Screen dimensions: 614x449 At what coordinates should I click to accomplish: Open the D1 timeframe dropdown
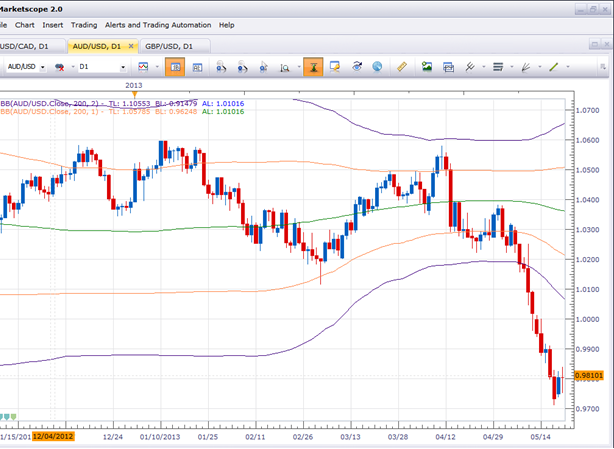click(123, 67)
